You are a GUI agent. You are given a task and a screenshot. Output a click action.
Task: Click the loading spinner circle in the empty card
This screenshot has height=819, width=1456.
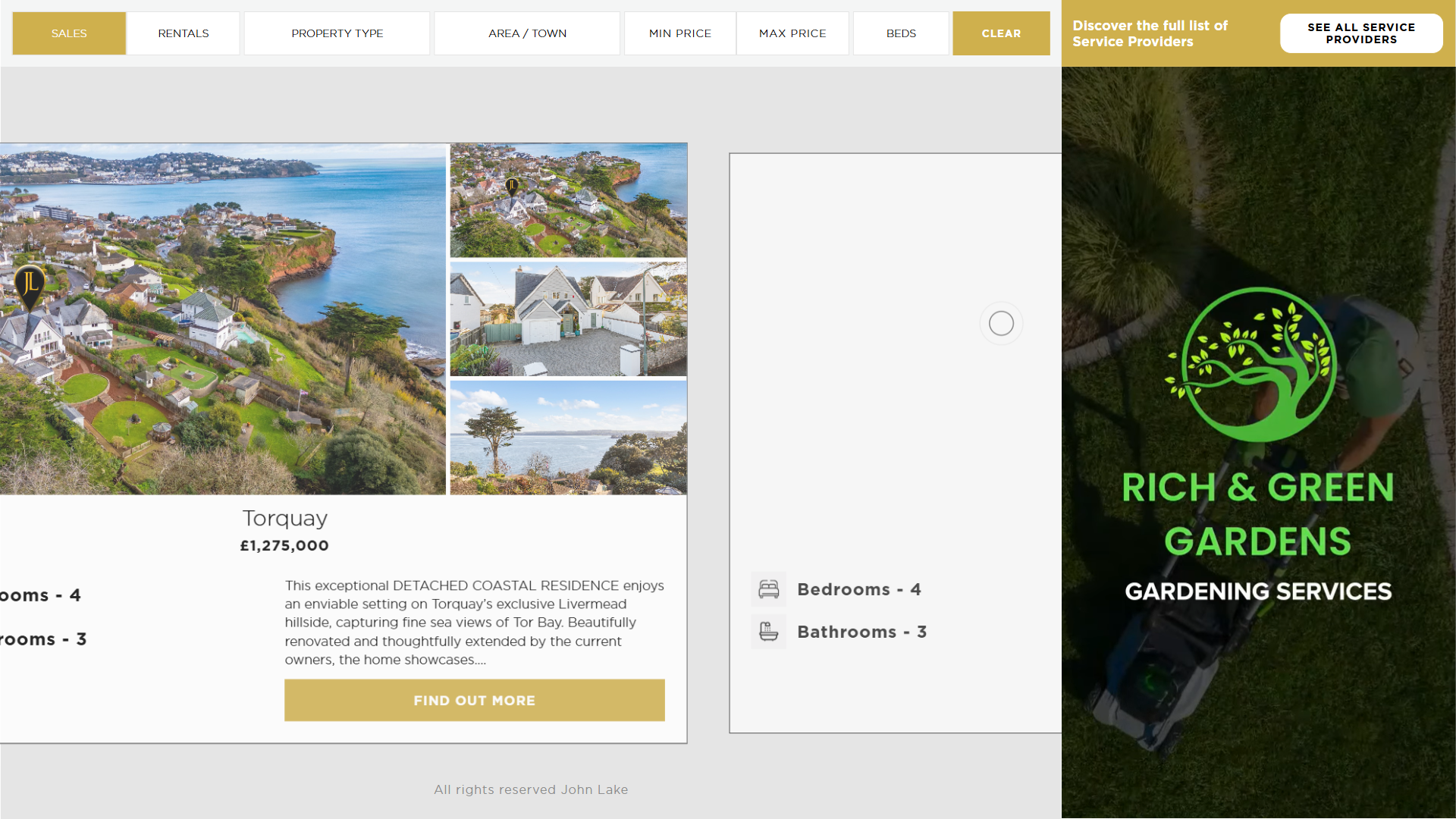point(1001,324)
